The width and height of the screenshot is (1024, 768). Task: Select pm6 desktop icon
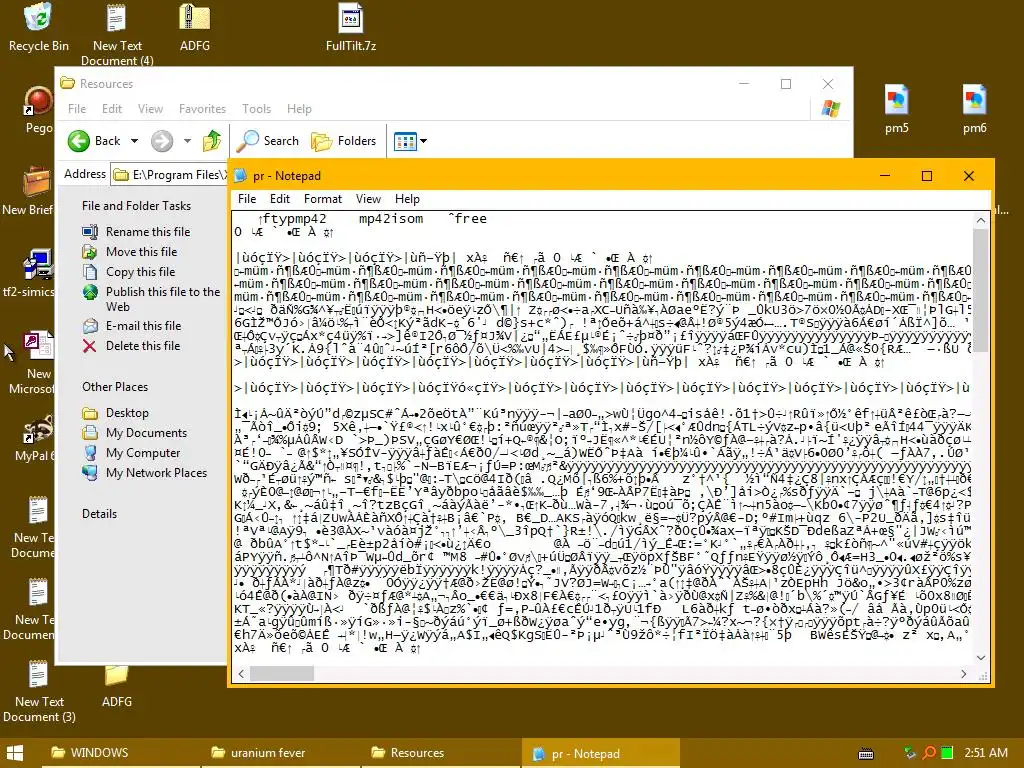974,110
